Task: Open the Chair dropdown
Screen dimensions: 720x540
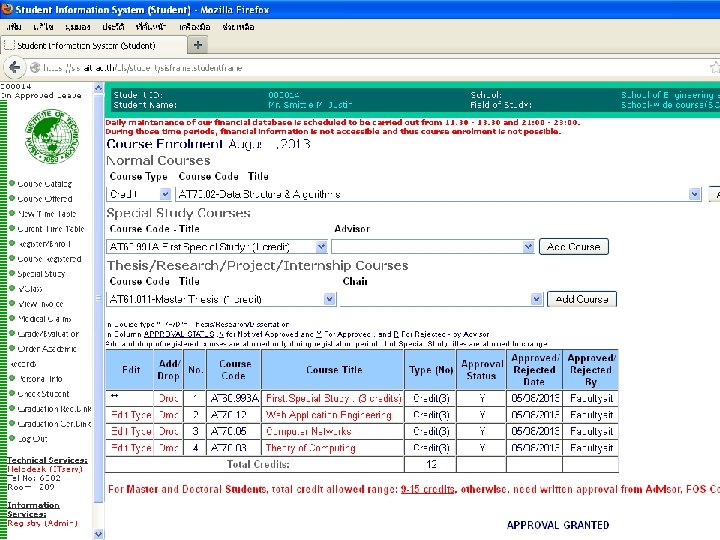Action: 441,299
